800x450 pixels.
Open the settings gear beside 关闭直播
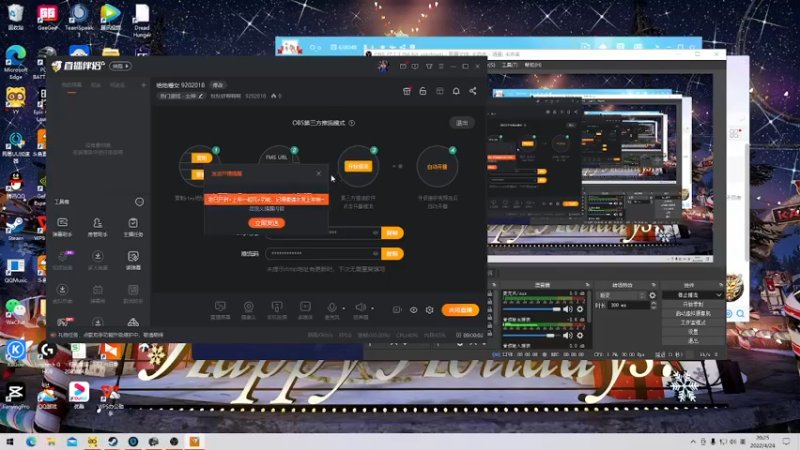430,310
